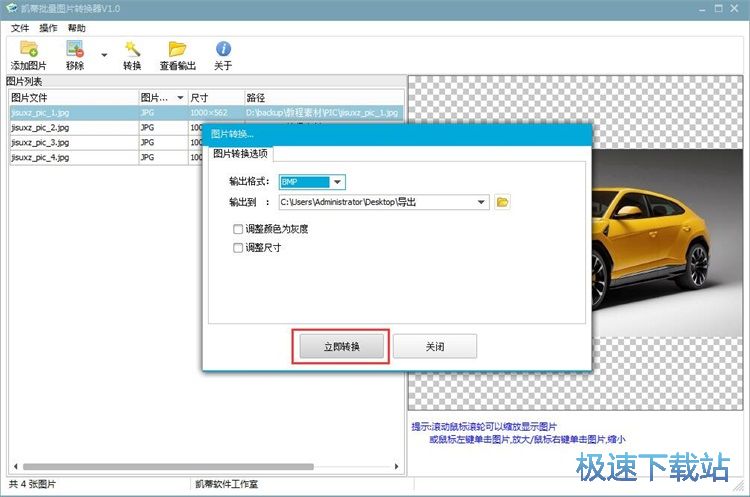Click the 关闭 button in dialog

pos(435,346)
